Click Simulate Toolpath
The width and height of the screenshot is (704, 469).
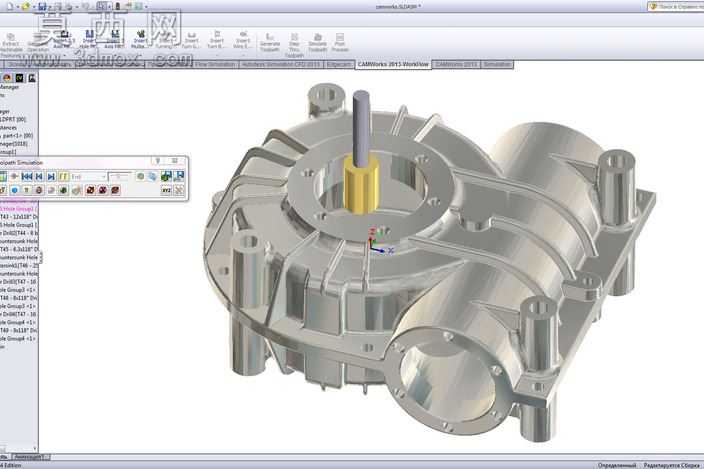(x=317, y=42)
